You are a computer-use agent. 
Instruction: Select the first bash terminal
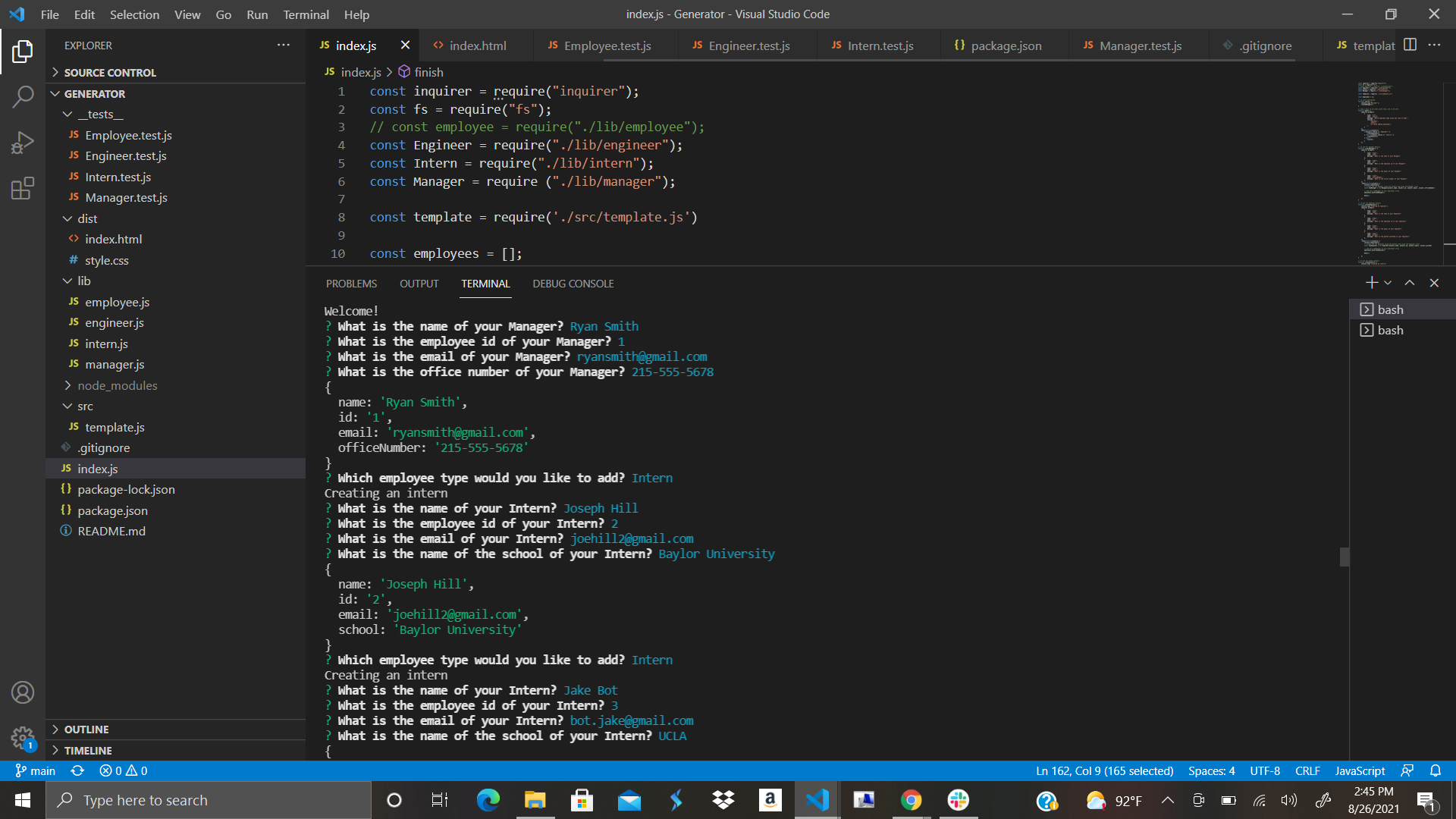point(1402,309)
